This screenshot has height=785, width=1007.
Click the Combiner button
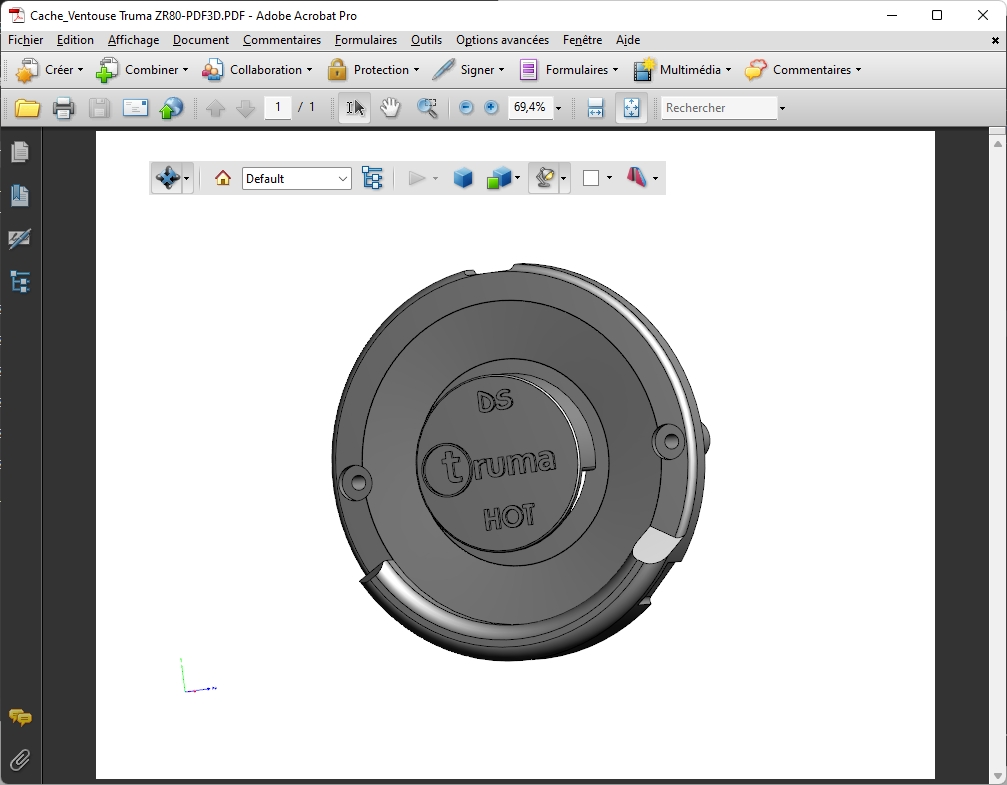pyautogui.click(x=142, y=70)
